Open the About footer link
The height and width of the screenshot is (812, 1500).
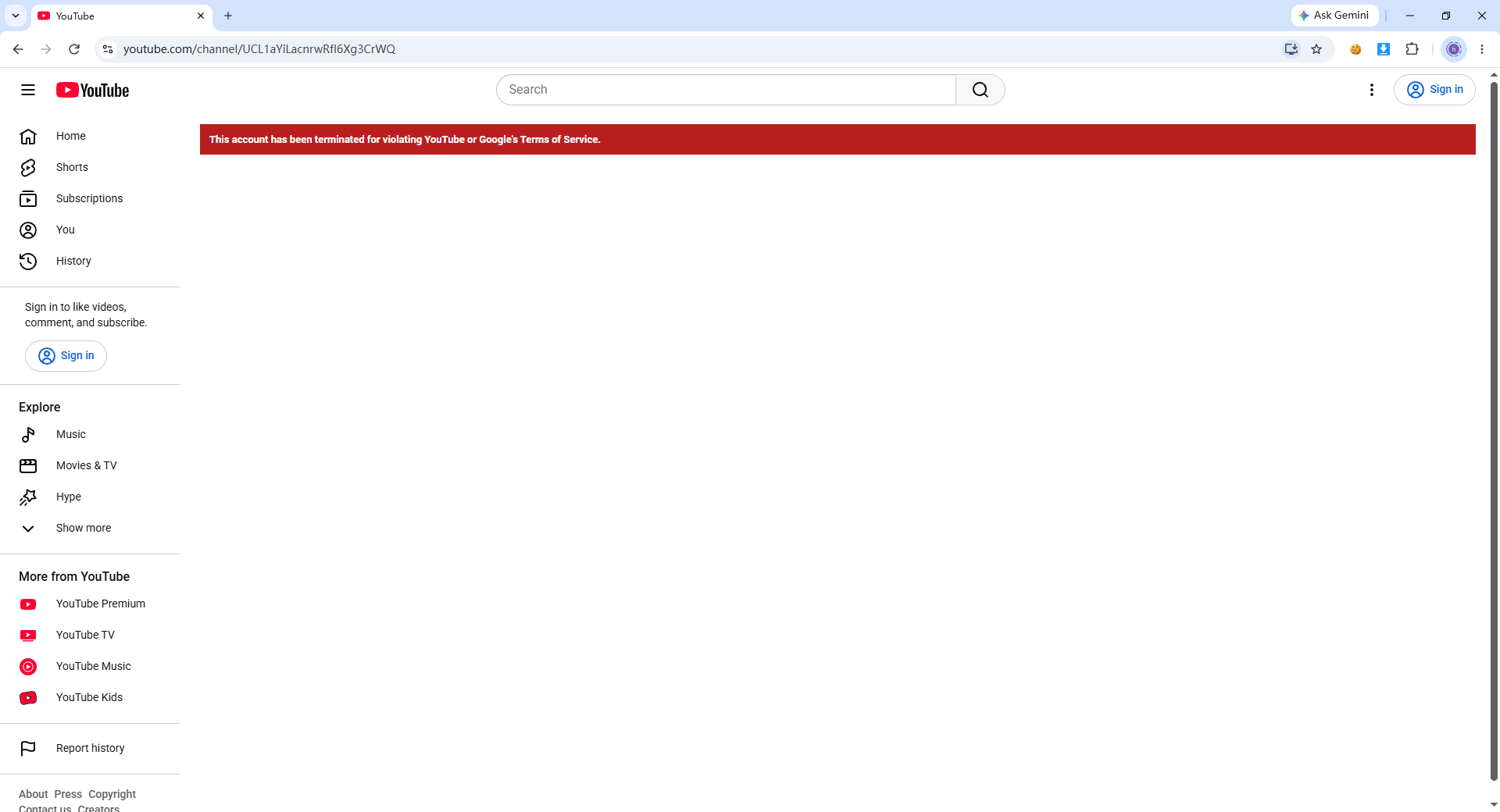pos(33,794)
